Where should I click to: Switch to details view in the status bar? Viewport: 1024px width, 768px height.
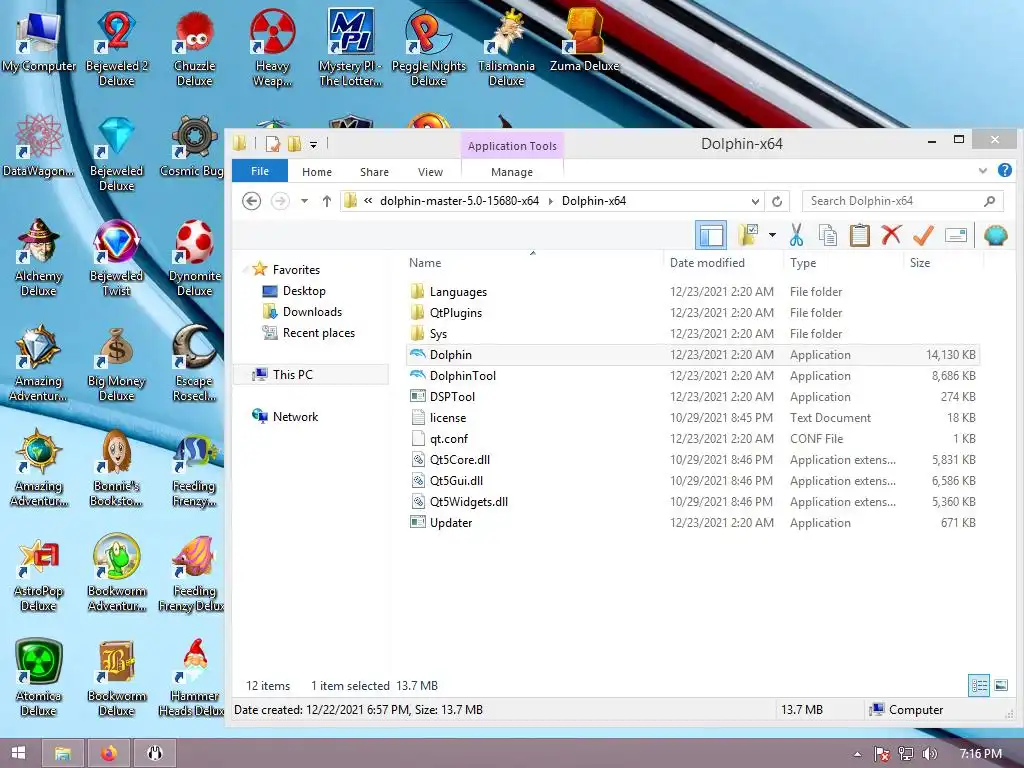coord(979,686)
